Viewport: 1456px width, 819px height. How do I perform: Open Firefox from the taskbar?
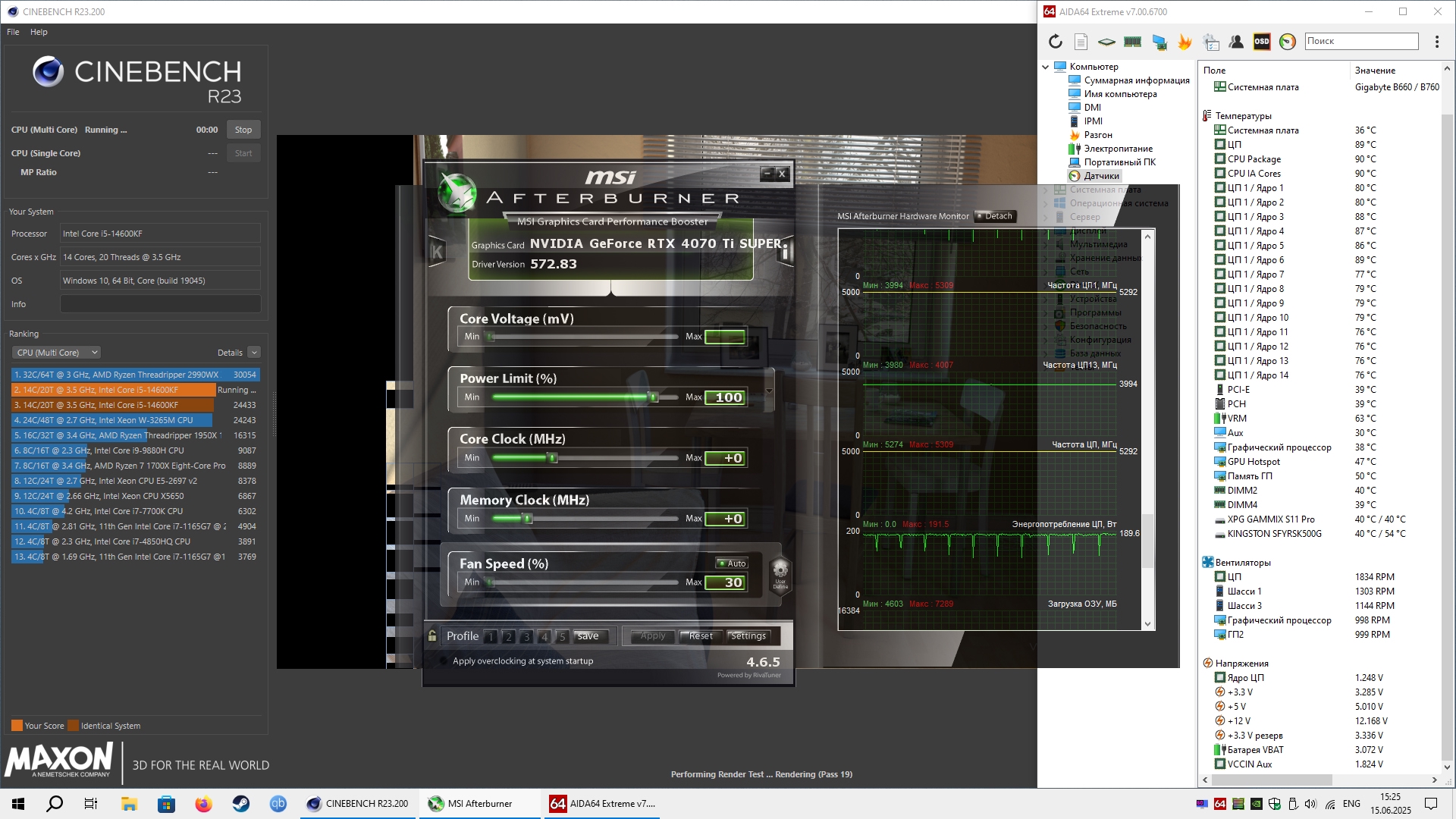pos(204,804)
